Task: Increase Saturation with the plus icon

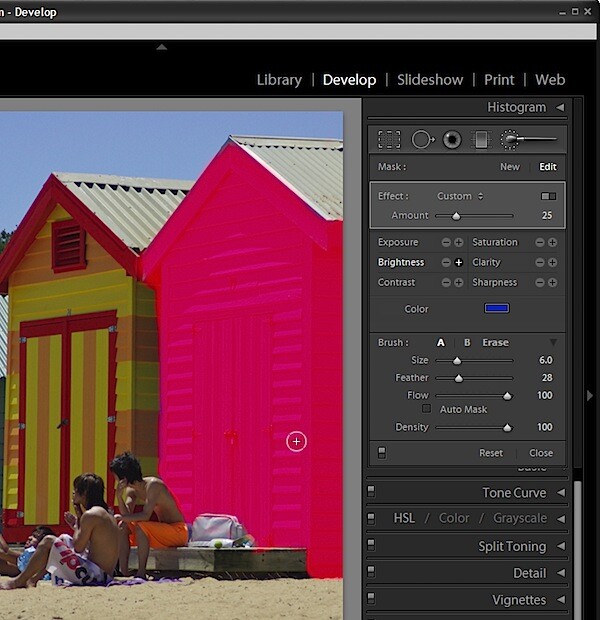Action: (553, 242)
